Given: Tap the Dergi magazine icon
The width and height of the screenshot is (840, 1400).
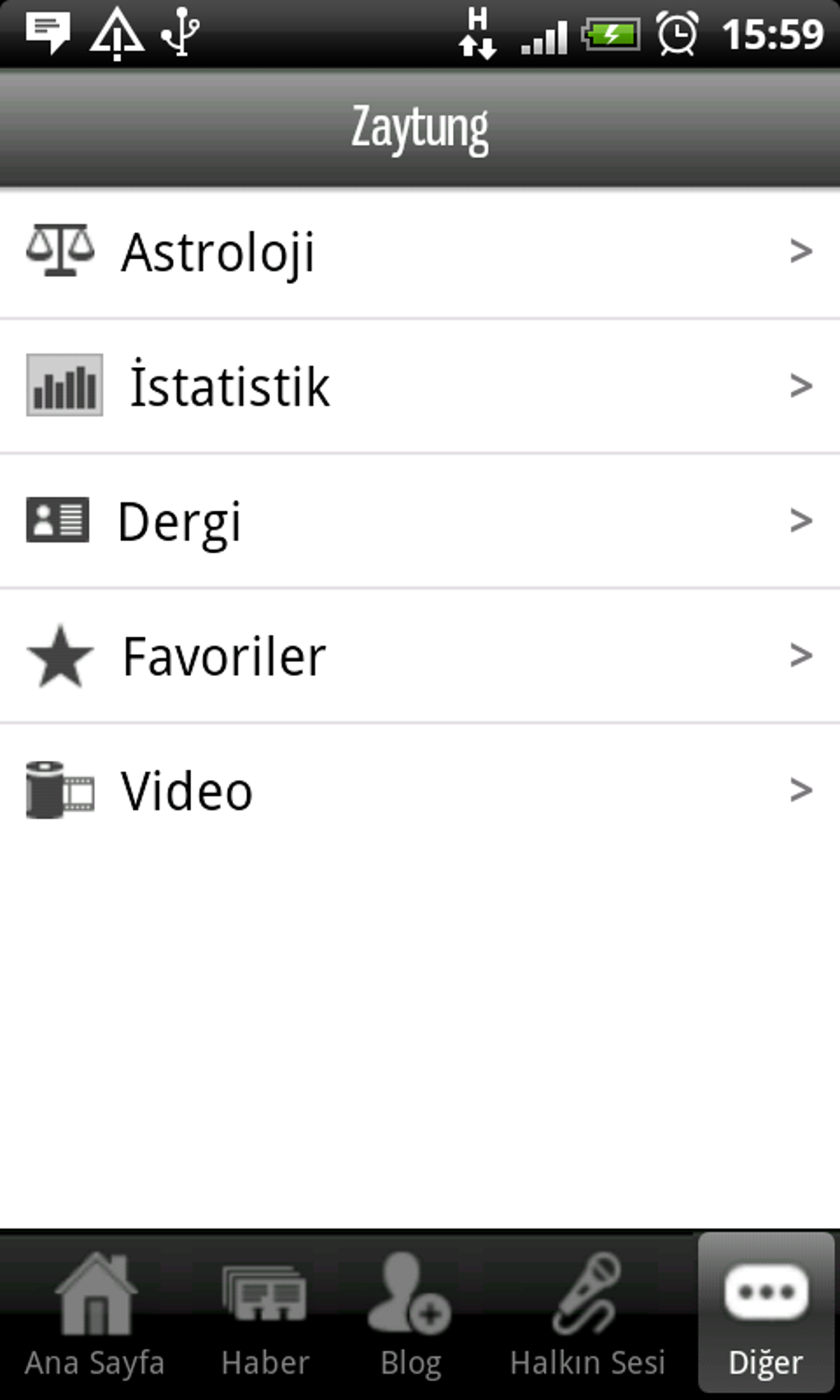Looking at the screenshot, I should pos(58,520).
